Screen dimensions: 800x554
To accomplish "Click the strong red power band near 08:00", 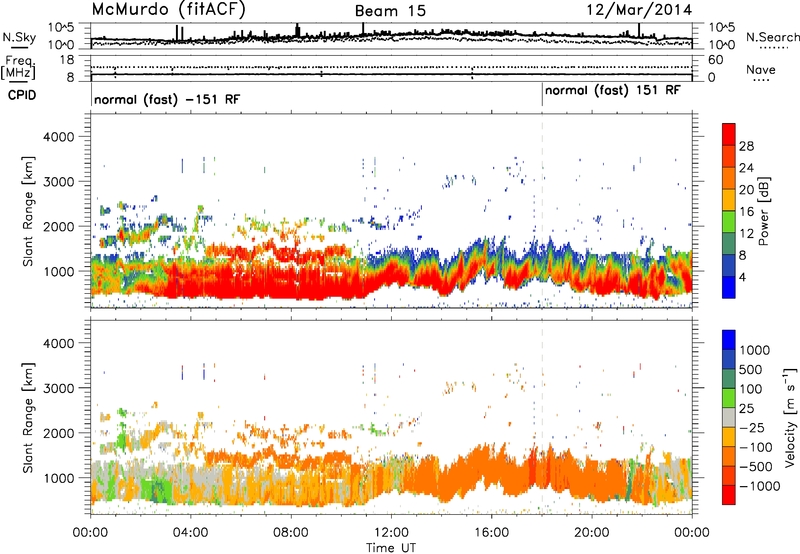I will [291, 286].
